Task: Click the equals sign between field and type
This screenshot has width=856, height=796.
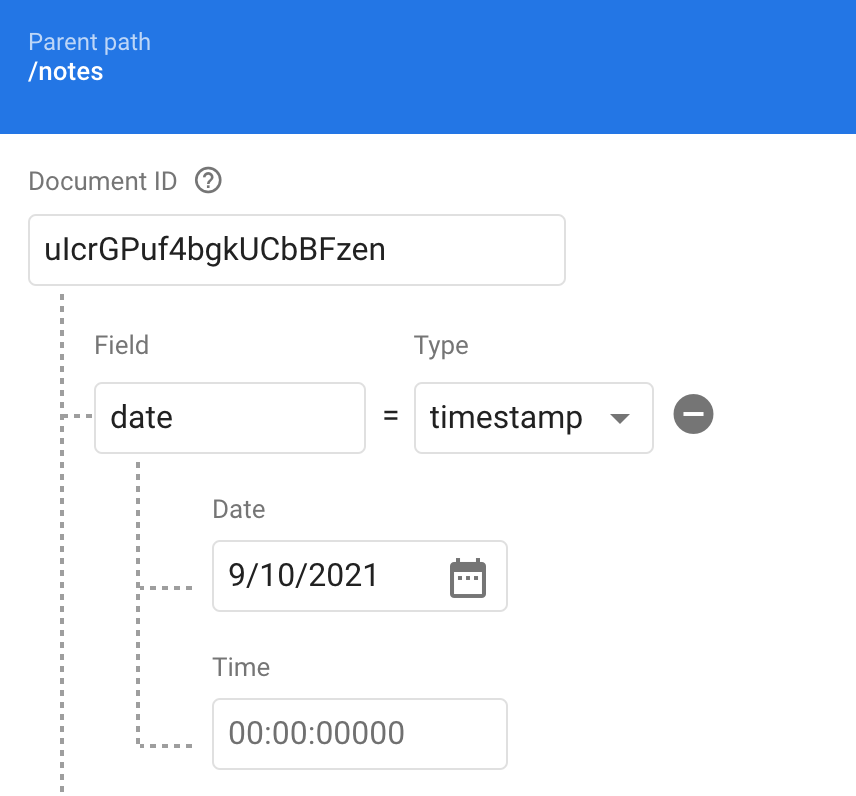Action: [x=390, y=416]
